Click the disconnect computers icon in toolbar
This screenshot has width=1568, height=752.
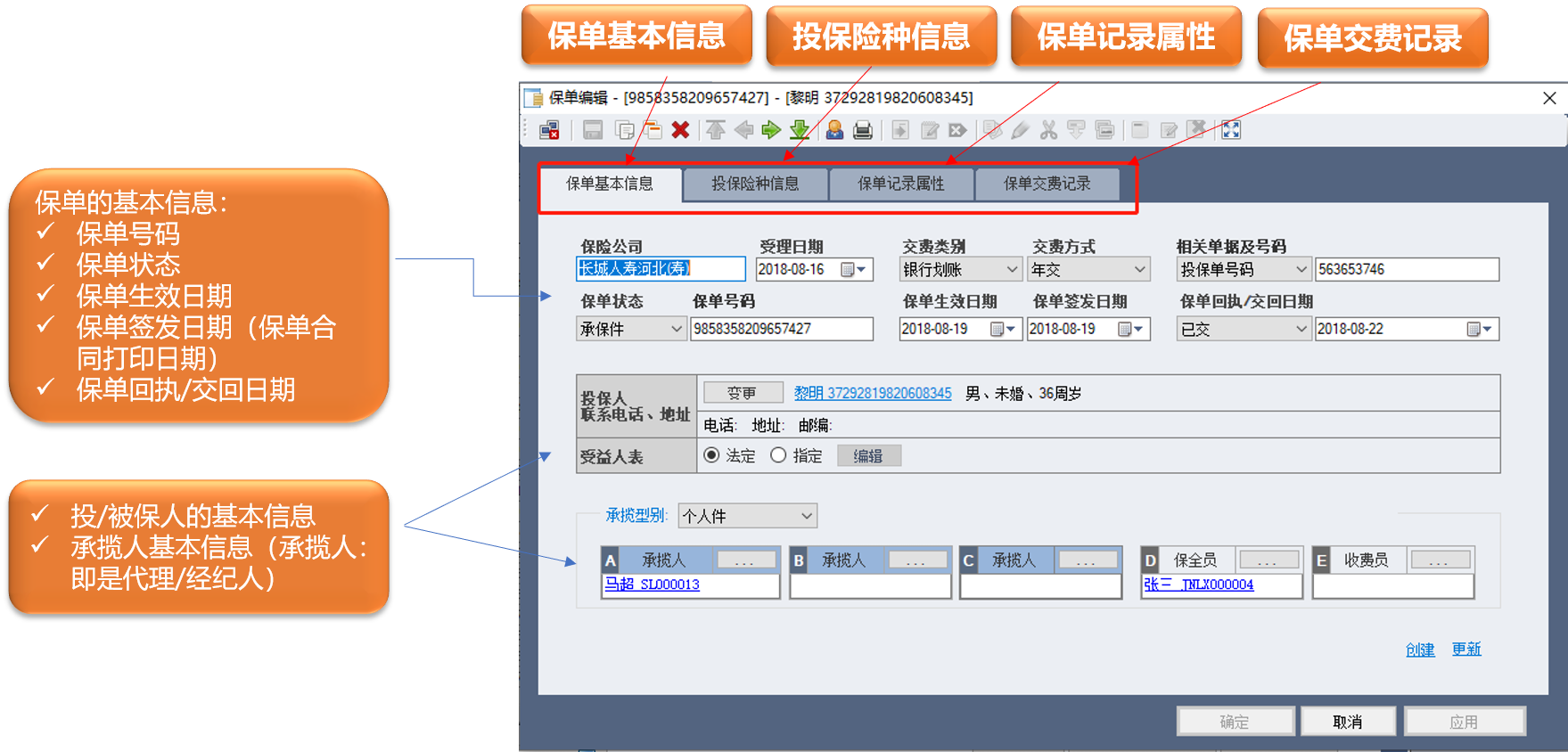[549, 130]
